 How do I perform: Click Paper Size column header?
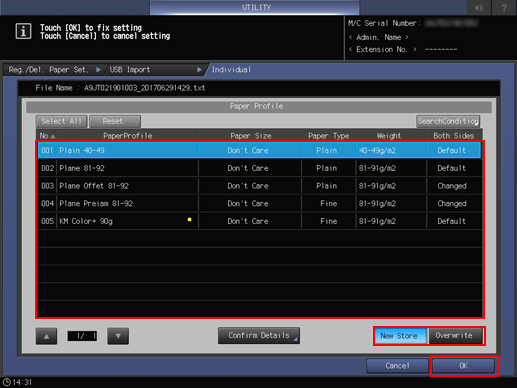tap(251, 136)
